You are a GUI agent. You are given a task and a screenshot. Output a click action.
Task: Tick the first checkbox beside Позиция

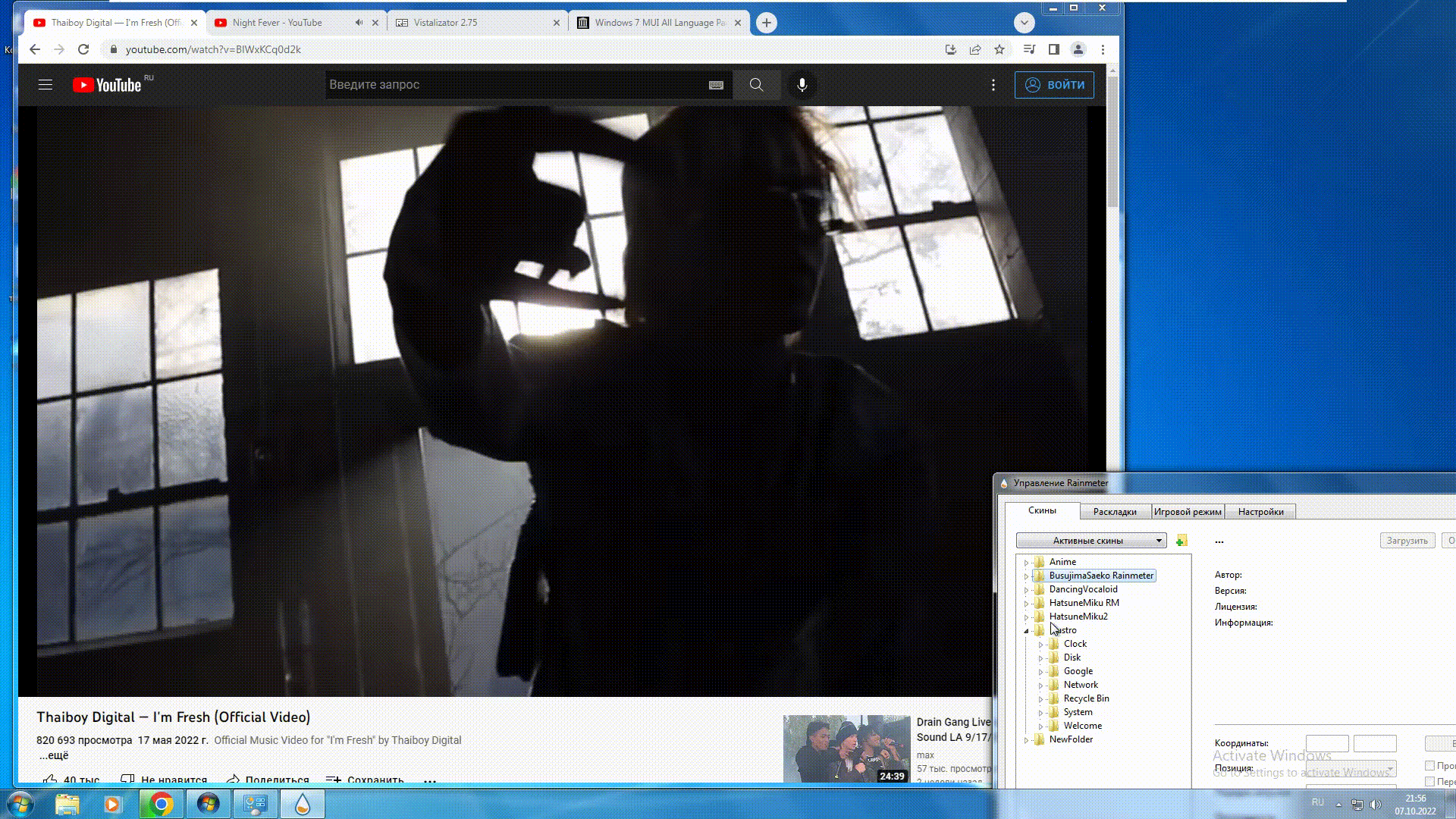tap(1429, 765)
